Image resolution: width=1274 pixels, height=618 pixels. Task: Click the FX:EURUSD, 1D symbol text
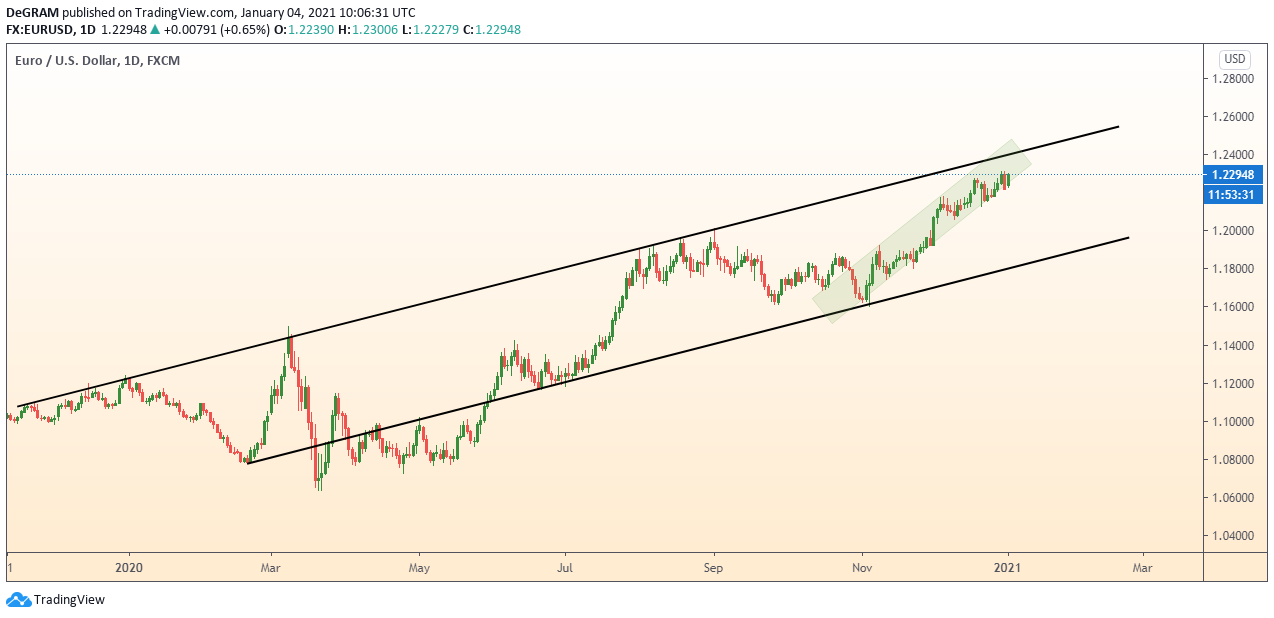pyautogui.click(x=49, y=29)
